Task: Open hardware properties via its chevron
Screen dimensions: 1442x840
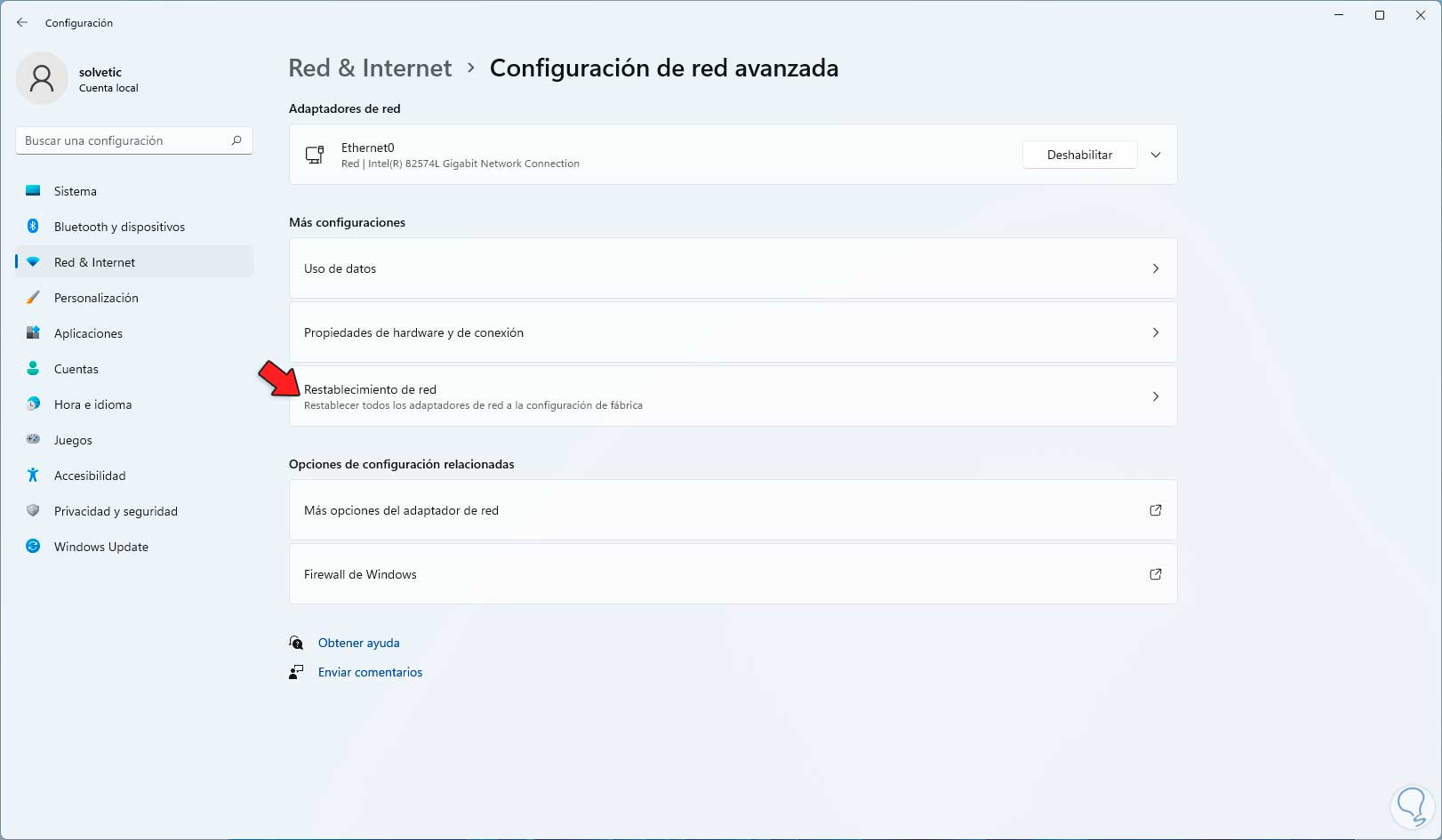Action: click(x=1156, y=332)
